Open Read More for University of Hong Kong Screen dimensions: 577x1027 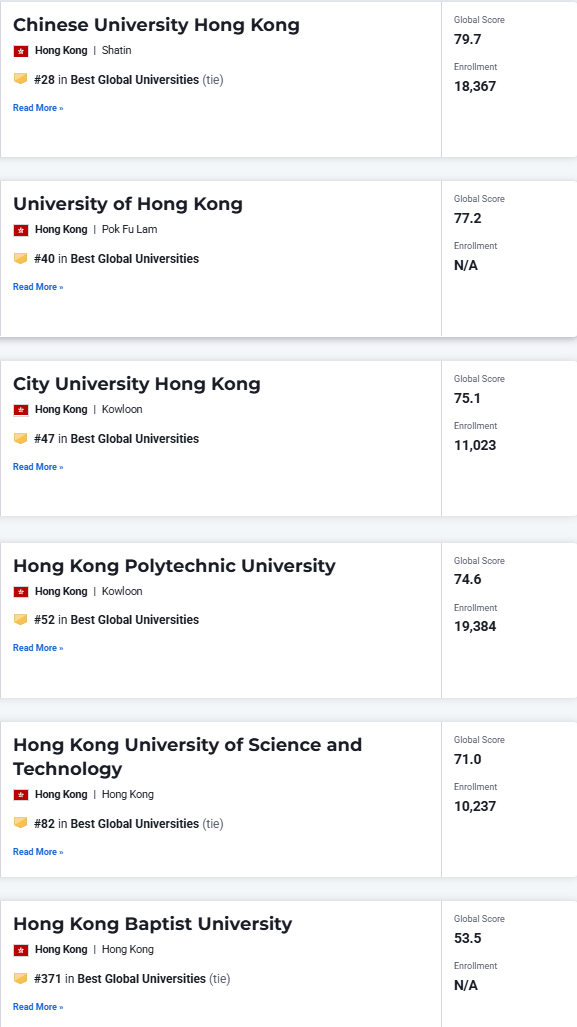pos(38,287)
